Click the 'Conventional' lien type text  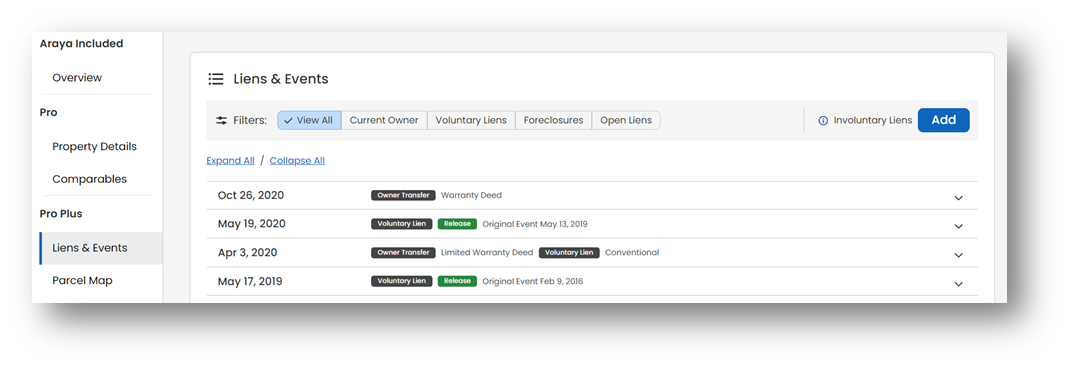tap(632, 253)
